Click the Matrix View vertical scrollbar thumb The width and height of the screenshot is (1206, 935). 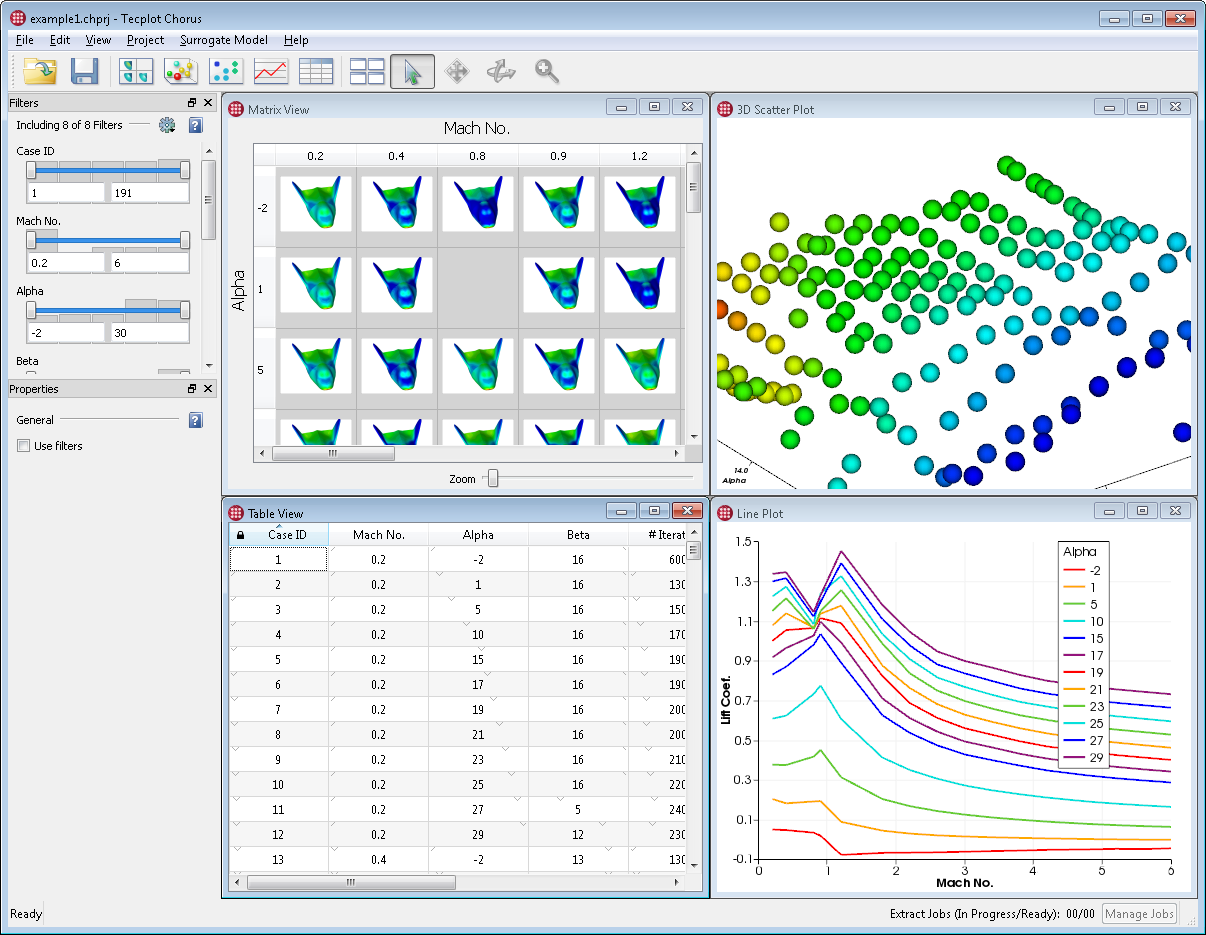693,187
